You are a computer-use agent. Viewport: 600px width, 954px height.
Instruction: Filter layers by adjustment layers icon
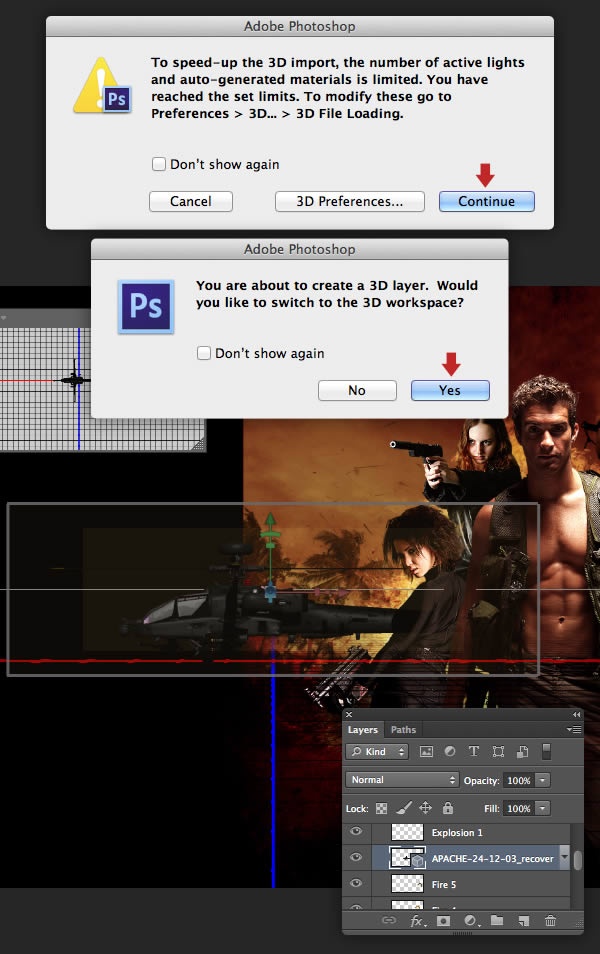(450, 752)
